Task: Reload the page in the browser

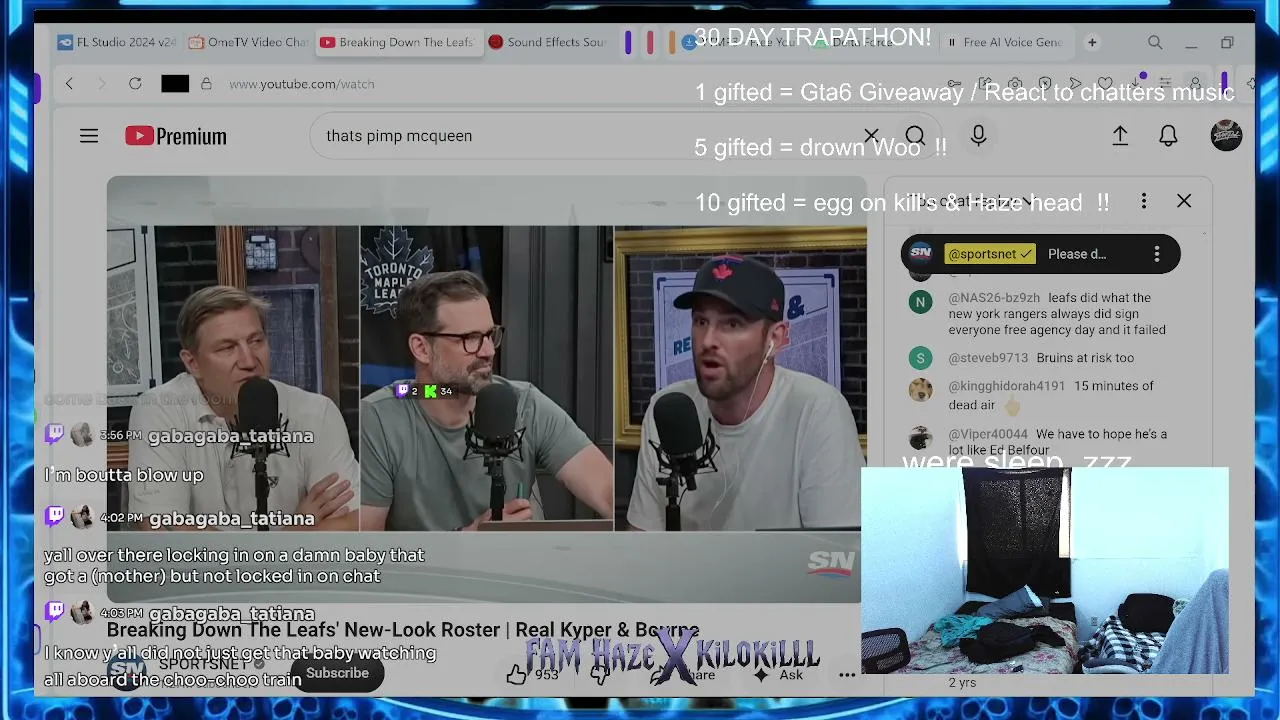Action: click(135, 84)
